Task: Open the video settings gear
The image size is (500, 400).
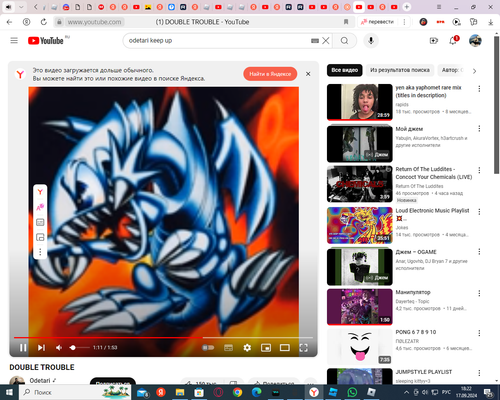Action: pos(247,348)
